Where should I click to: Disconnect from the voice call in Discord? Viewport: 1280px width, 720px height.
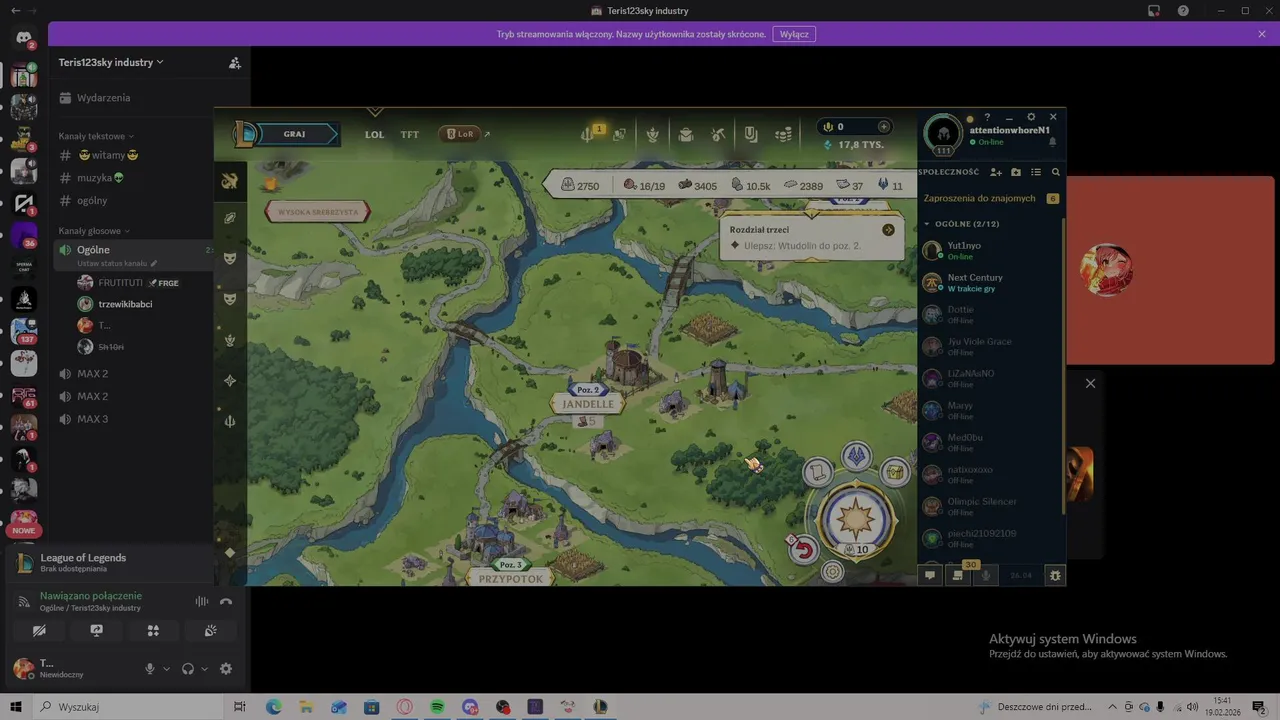point(226,601)
